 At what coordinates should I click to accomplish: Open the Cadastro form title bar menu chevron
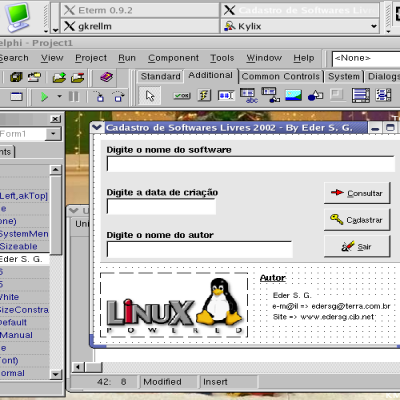[x=97, y=127]
